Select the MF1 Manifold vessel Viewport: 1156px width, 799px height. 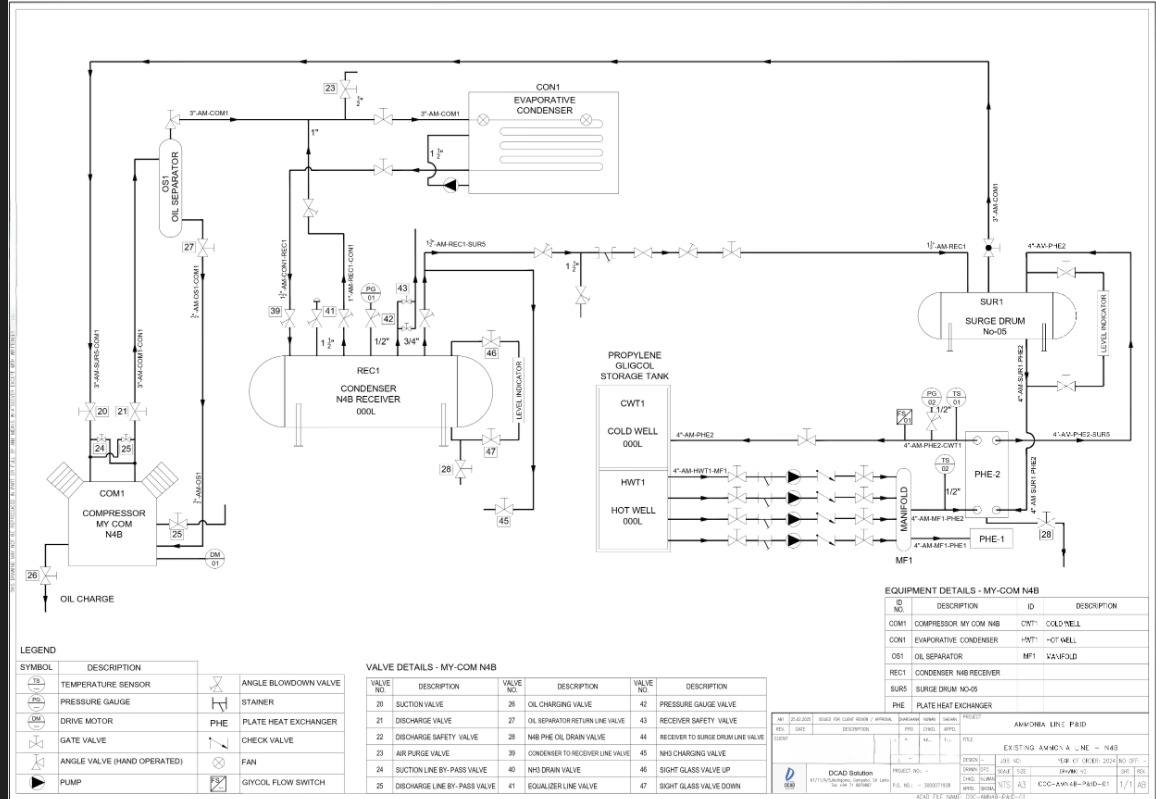click(x=905, y=510)
